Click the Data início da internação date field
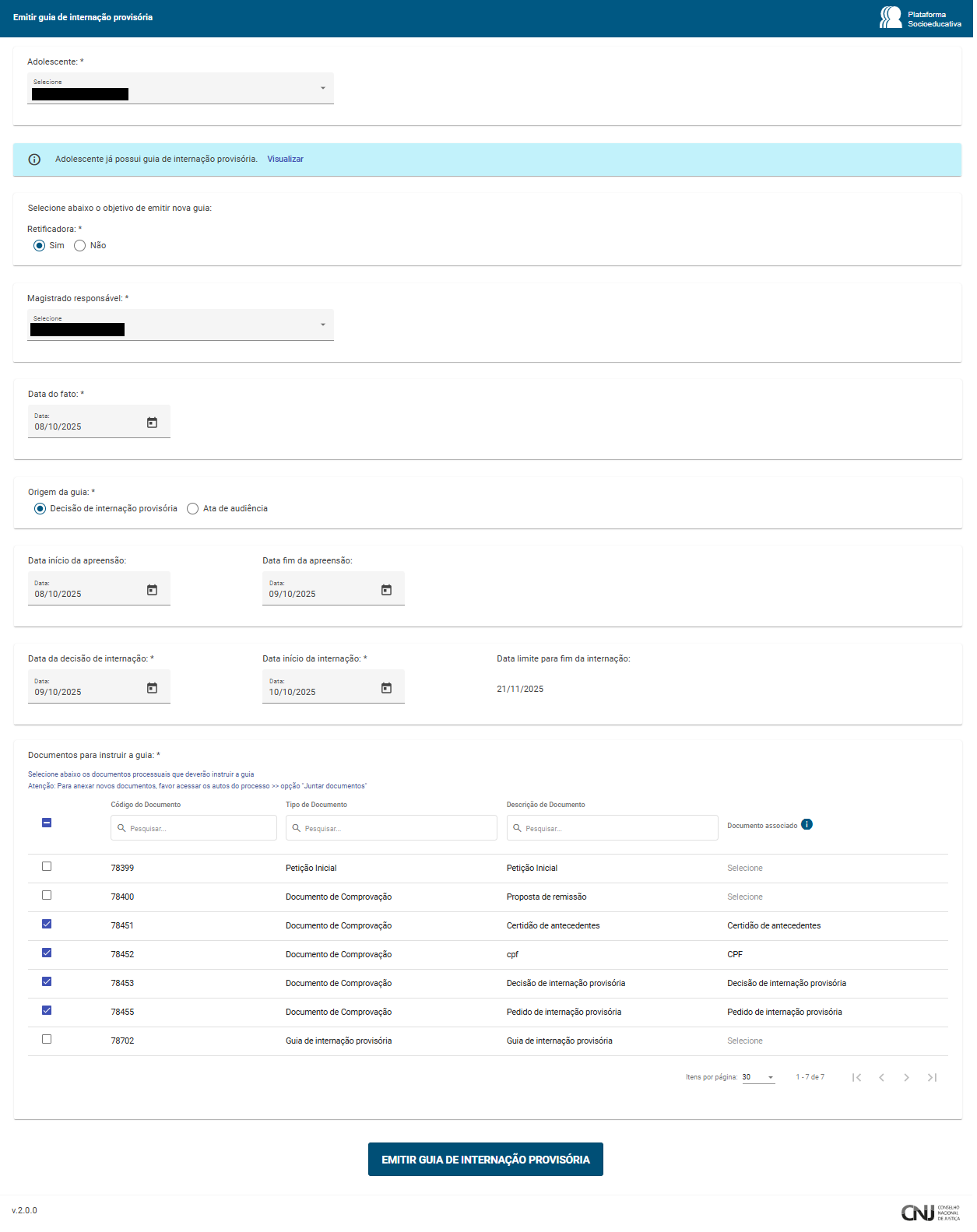Screen dimensions: 977x1232 tap(333, 687)
